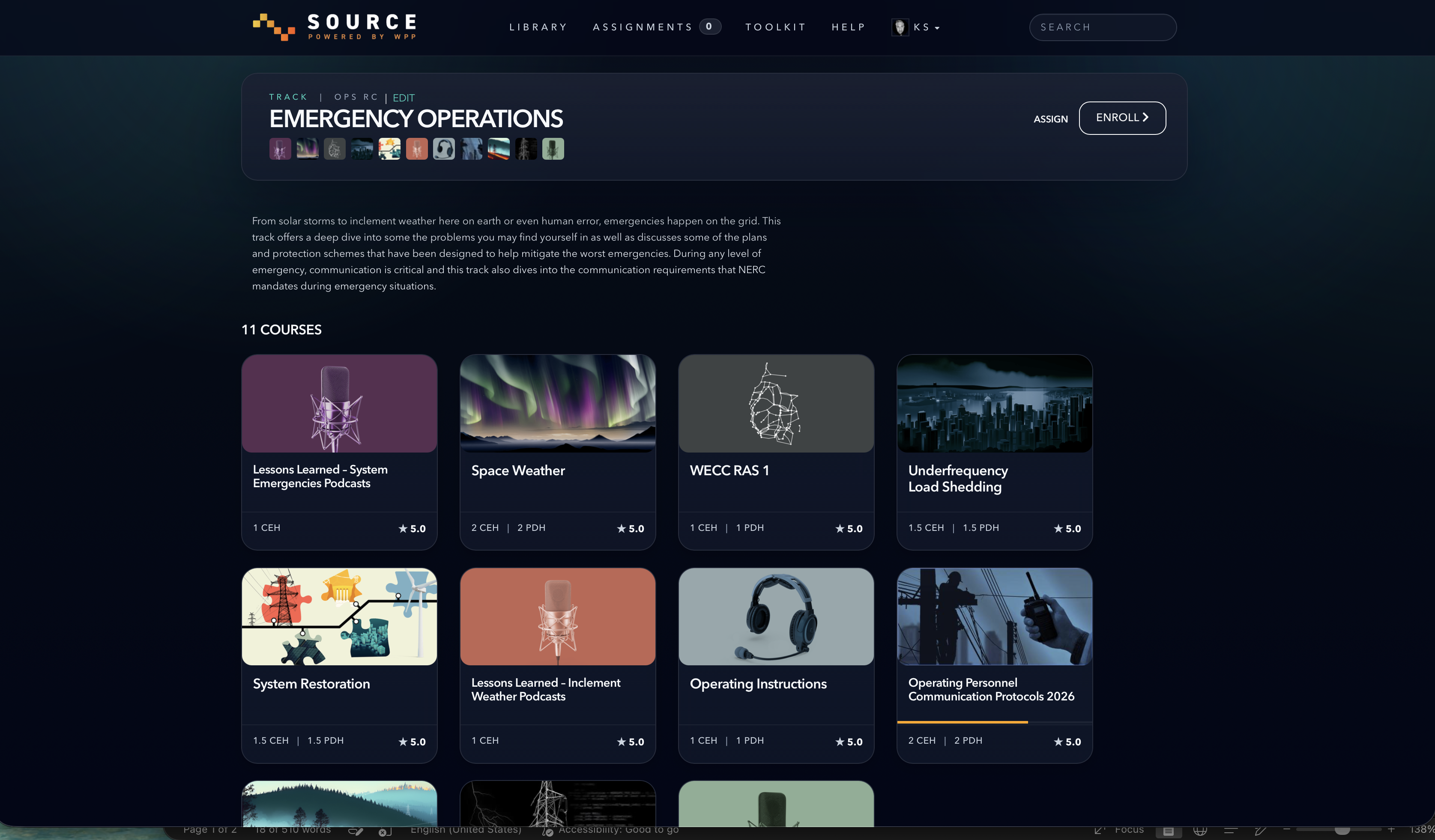Click "2 CEH" on the Space Weather card
Image resolution: width=1435 pixels, height=840 pixels.
(484, 527)
